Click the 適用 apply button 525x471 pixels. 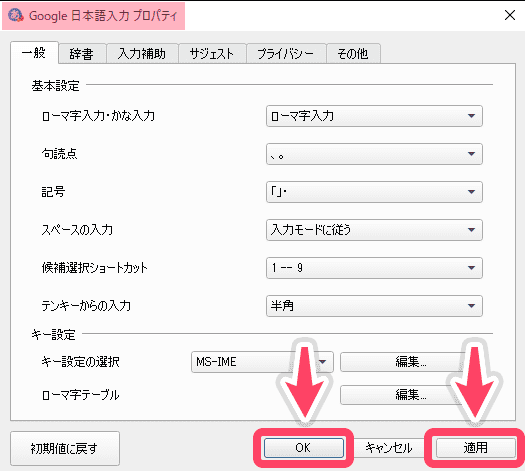pos(475,448)
